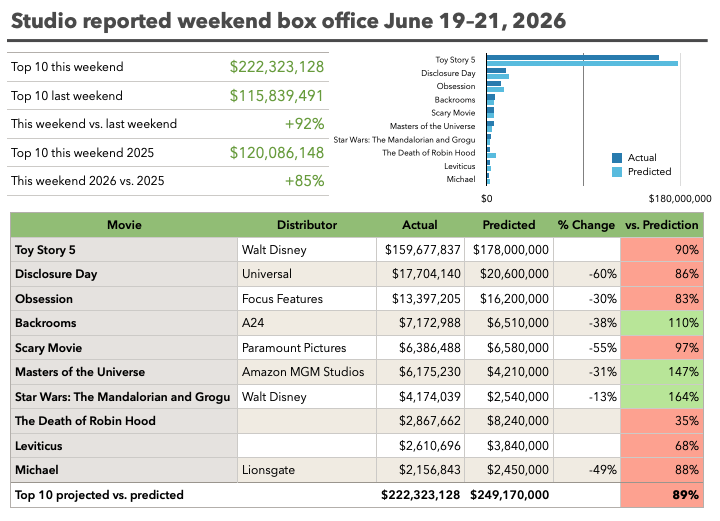Click the '% Change' column header
Viewport: 720px width, 521px height.
[x=586, y=225]
